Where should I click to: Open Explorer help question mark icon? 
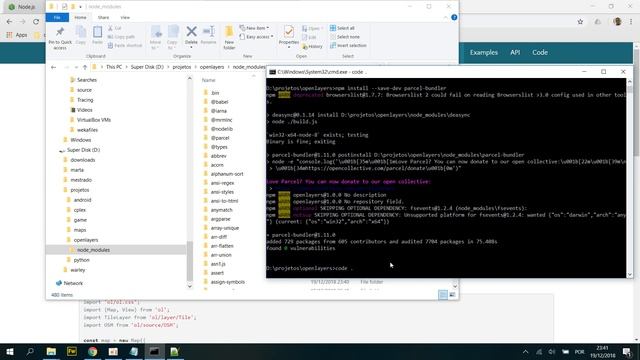[454, 18]
